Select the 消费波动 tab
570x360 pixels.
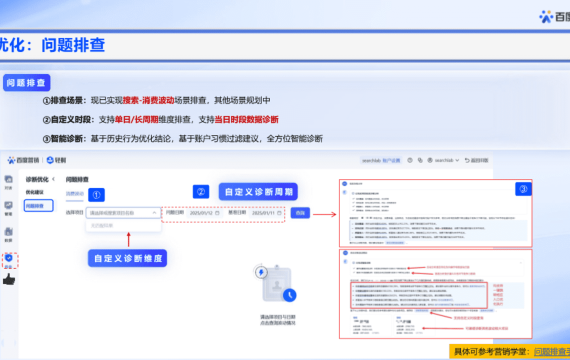pos(75,194)
